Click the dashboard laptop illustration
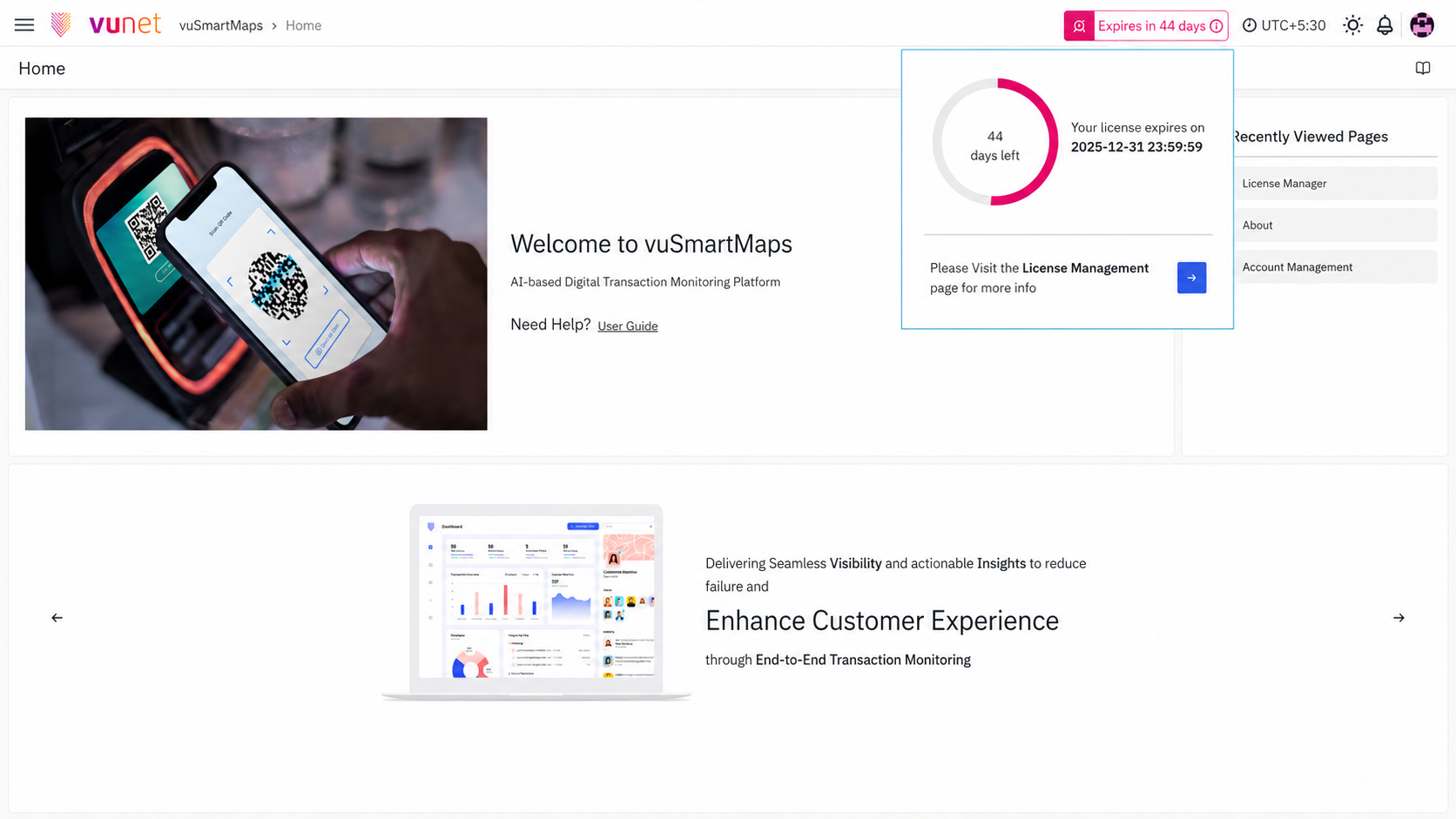1456x819 pixels. click(536, 602)
